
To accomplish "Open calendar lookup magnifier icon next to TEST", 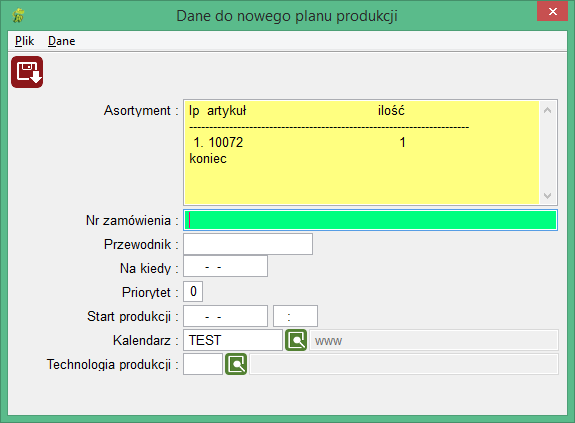I will tap(296, 340).
